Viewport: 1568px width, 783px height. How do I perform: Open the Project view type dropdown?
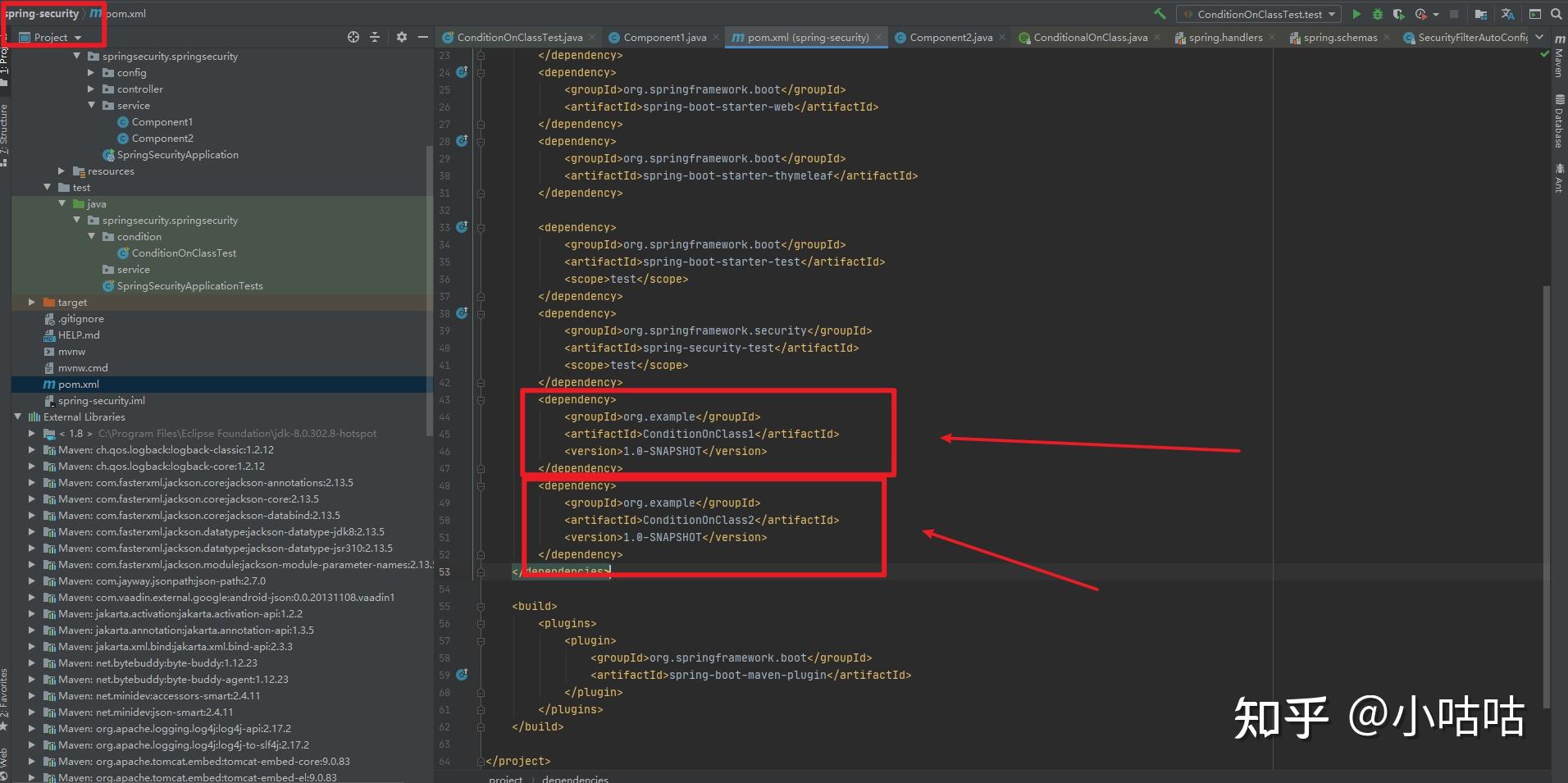(x=57, y=38)
